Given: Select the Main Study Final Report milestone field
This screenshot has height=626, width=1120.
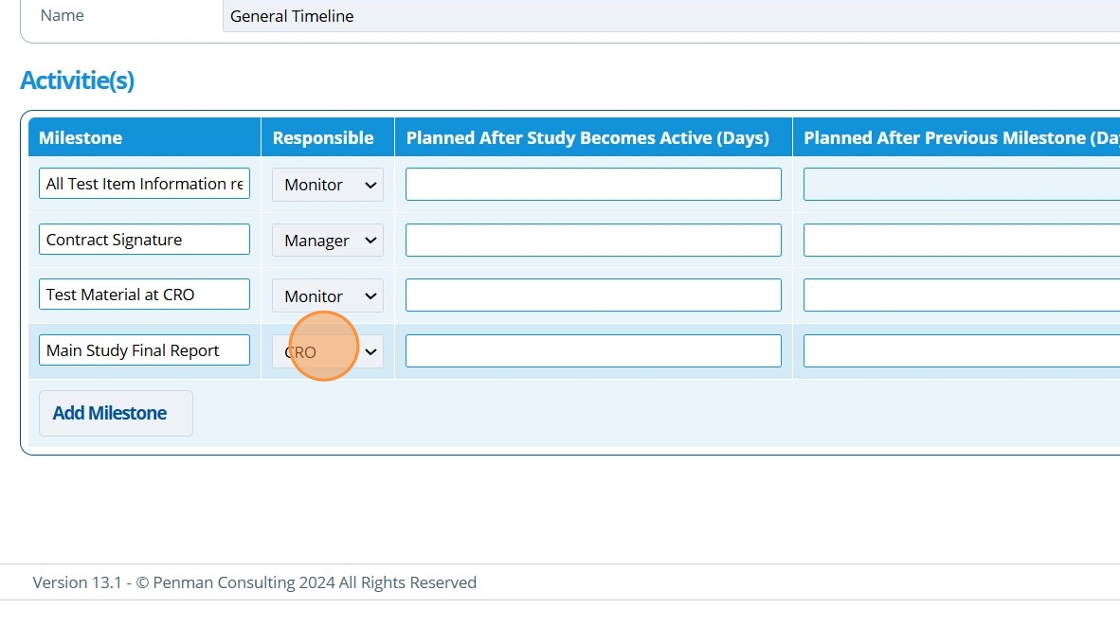Looking at the screenshot, I should (144, 351).
